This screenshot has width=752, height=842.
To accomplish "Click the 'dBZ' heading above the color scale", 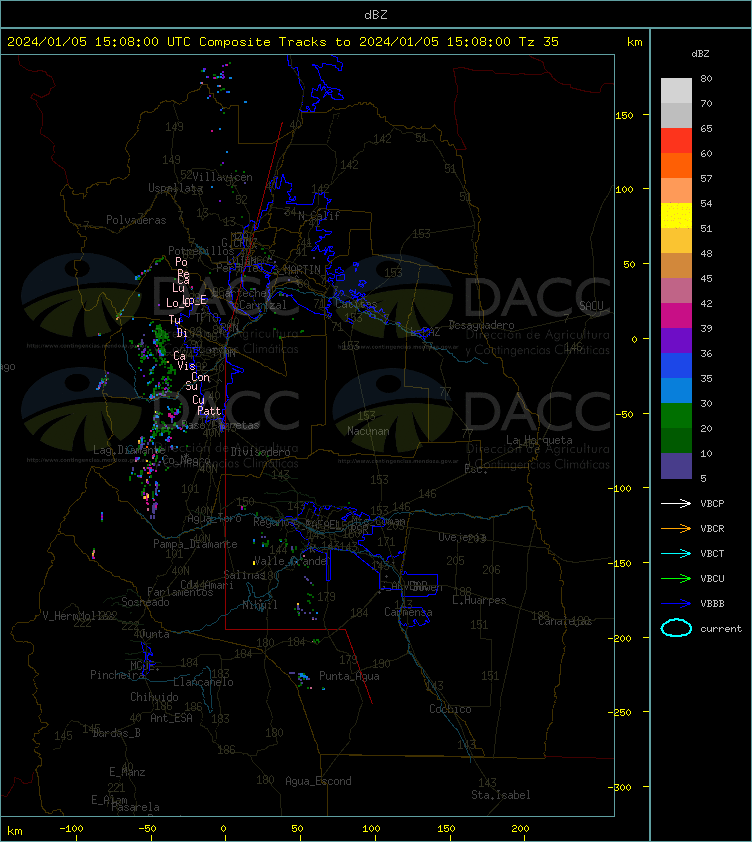I will click(x=700, y=54).
